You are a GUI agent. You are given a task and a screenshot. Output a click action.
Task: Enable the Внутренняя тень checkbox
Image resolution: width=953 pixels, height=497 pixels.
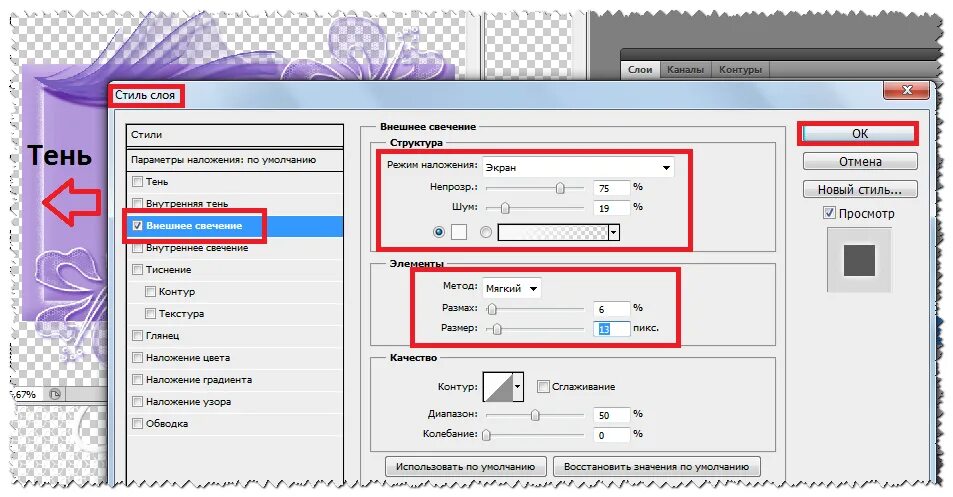click(137, 204)
